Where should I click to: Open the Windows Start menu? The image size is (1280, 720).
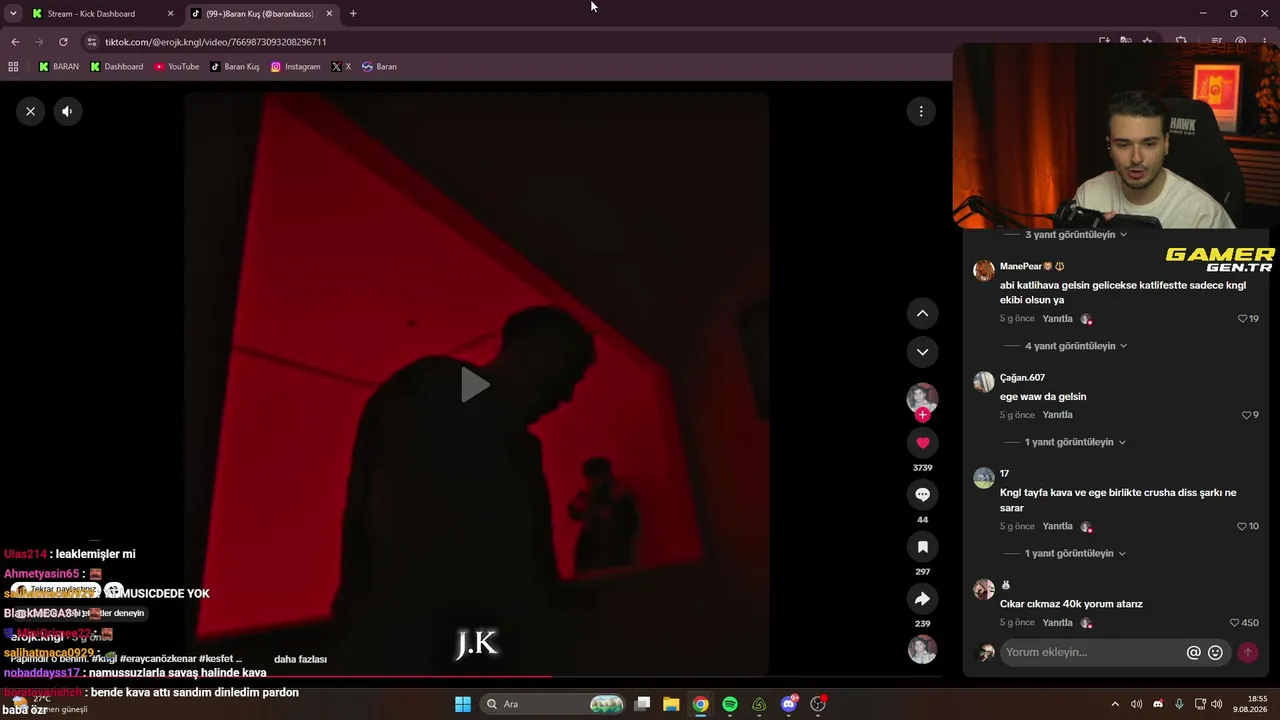click(463, 704)
